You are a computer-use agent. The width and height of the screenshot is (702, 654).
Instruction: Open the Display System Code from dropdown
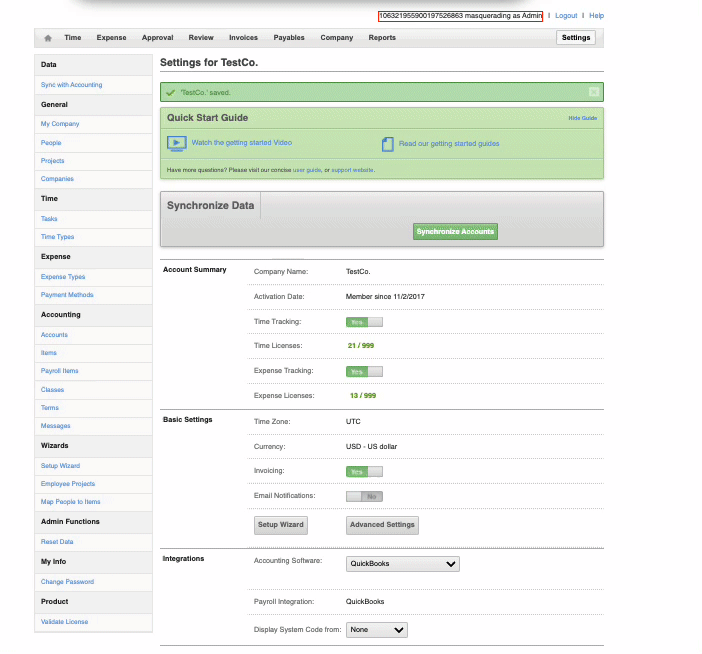pyautogui.click(x=377, y=630)
